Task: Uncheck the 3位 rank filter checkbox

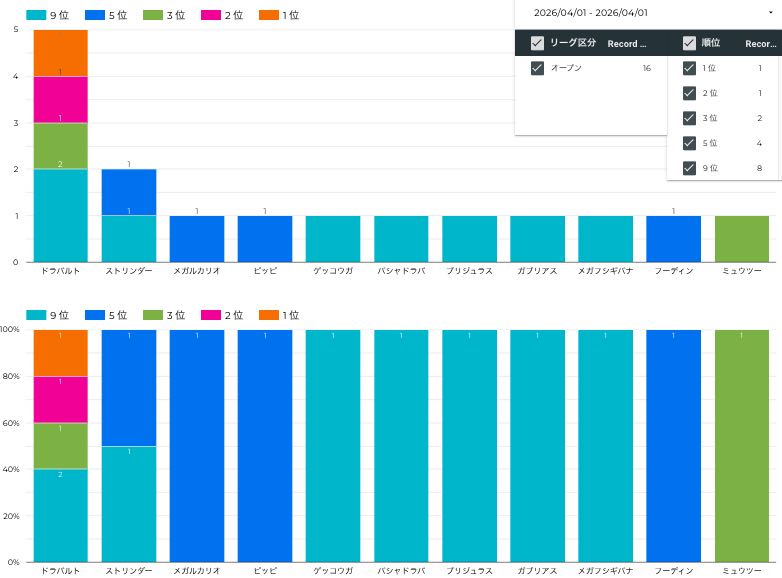Action: [689, 118]
